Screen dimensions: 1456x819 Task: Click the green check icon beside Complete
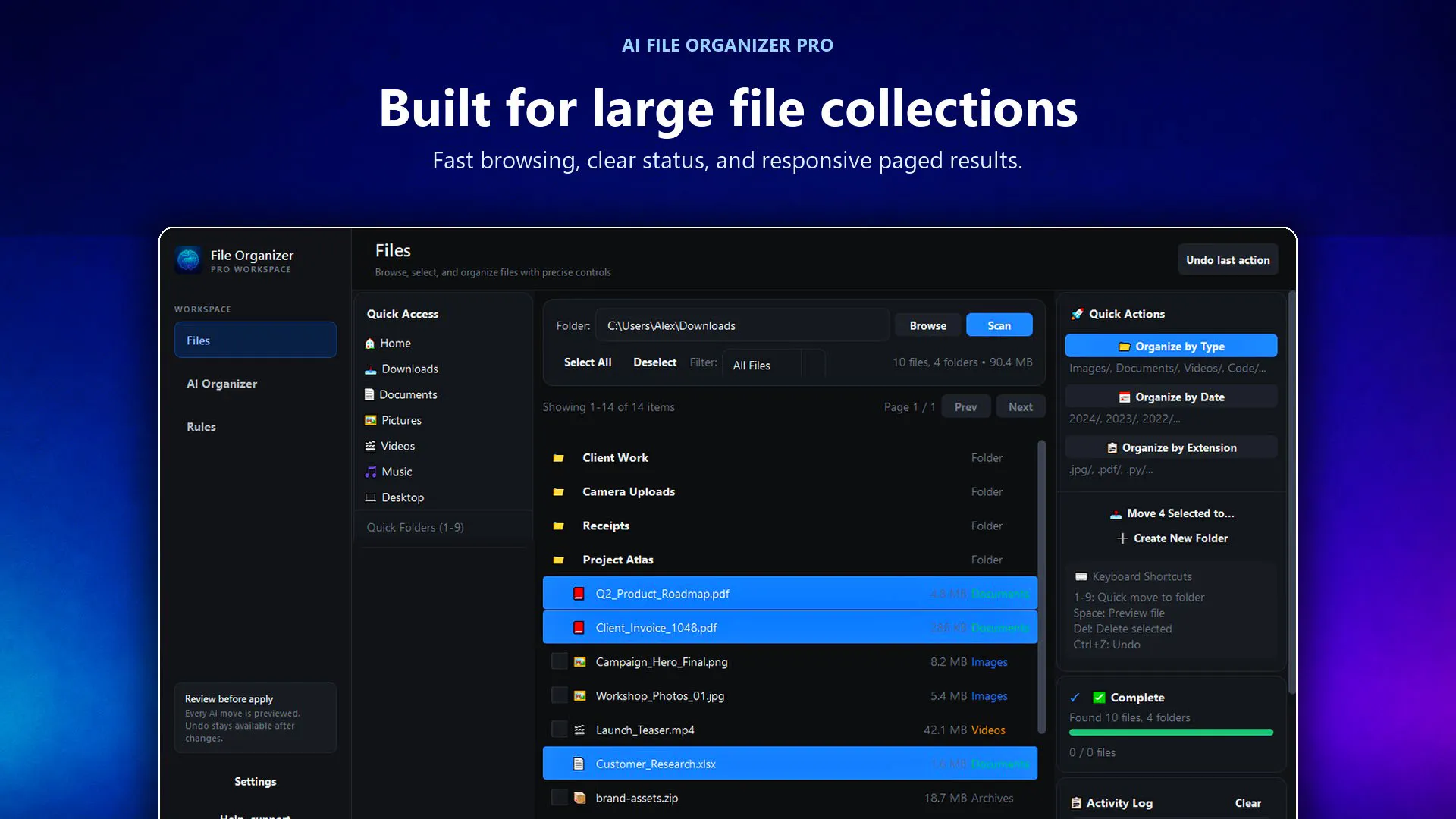1099,698
